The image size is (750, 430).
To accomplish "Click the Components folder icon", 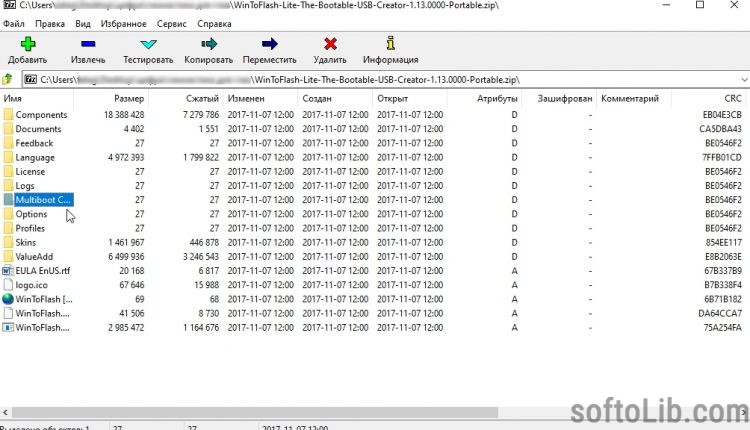I will tap(8, 115).
